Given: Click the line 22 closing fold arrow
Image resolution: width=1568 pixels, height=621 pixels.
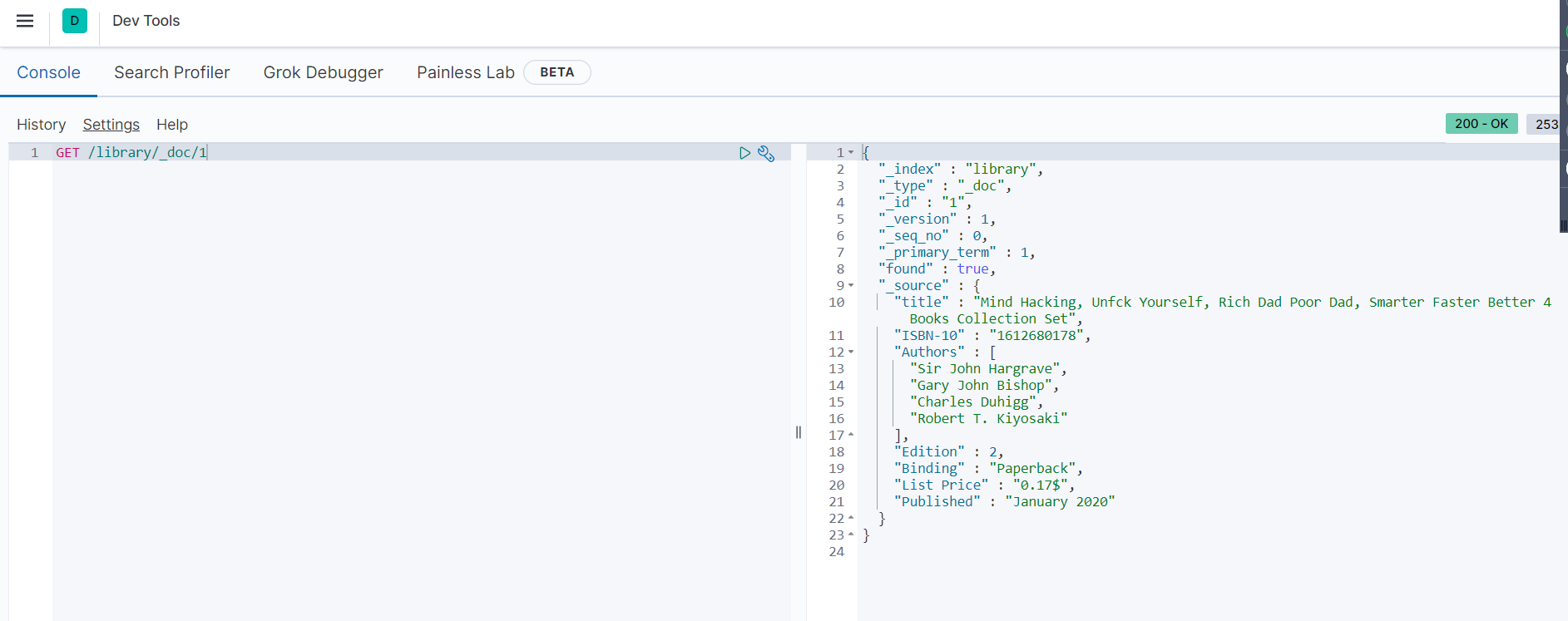Looking at the screenshot, I should pos(851,518).
